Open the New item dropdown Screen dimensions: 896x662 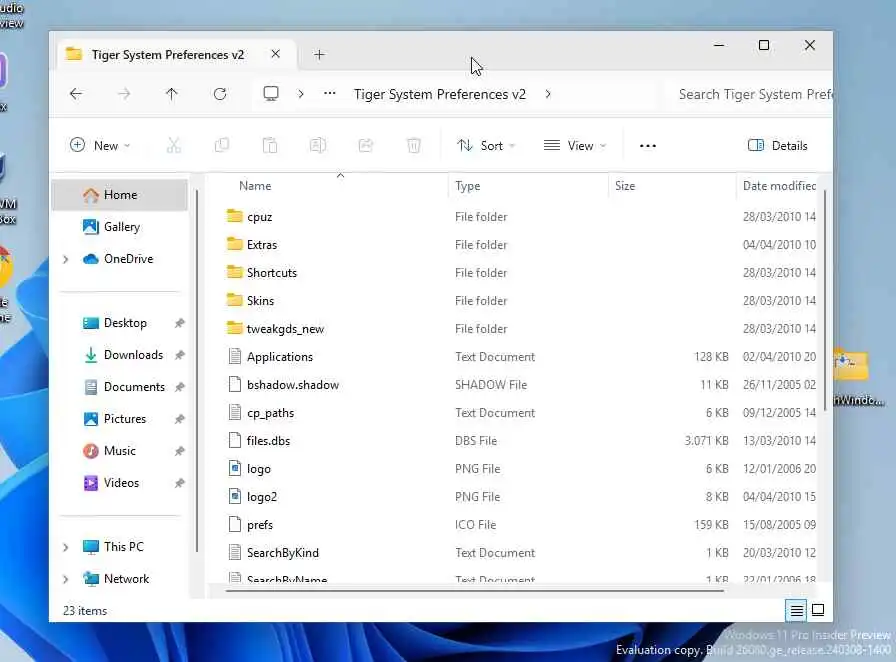(x=100, y=145)
